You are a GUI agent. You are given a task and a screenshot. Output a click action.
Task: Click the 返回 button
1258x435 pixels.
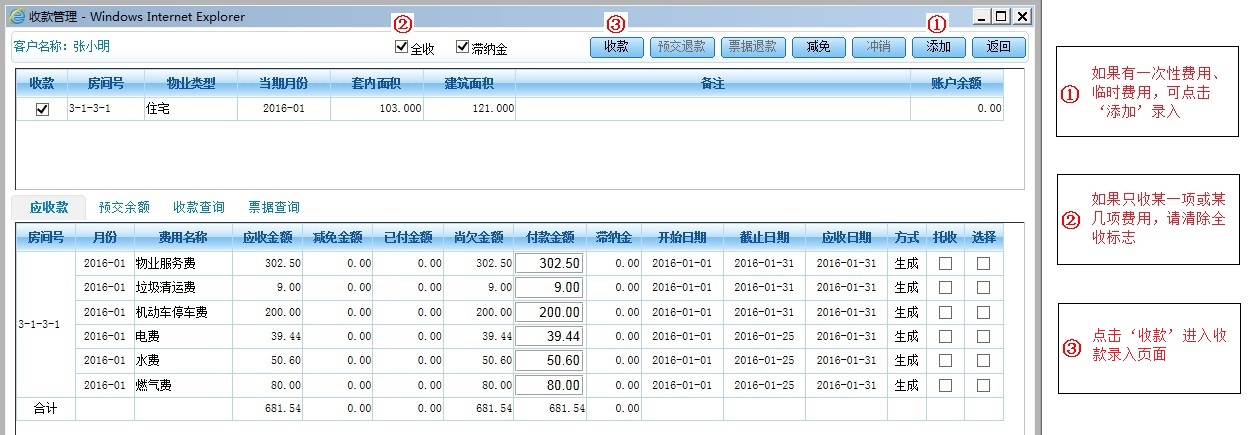(x=998, y=47)
